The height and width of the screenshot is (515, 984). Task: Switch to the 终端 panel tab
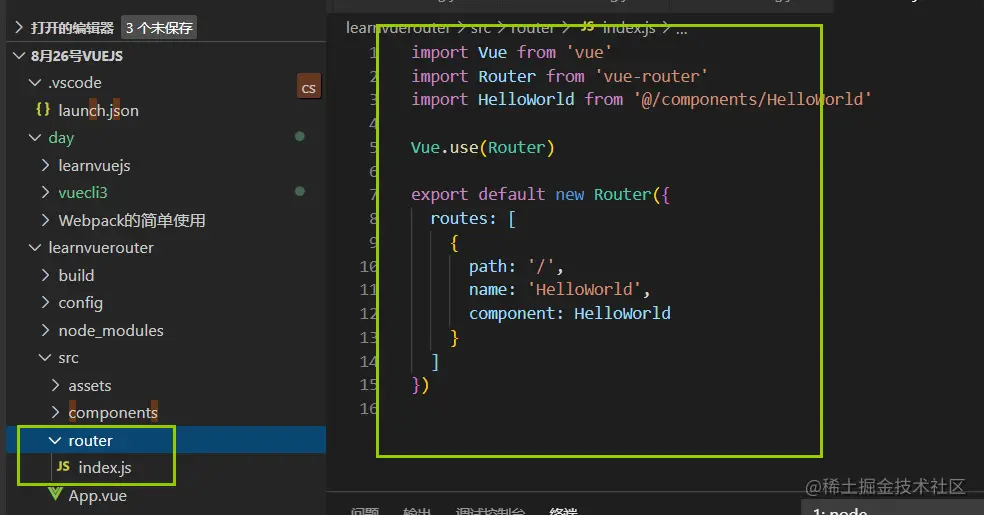click(x=563, y=511)
